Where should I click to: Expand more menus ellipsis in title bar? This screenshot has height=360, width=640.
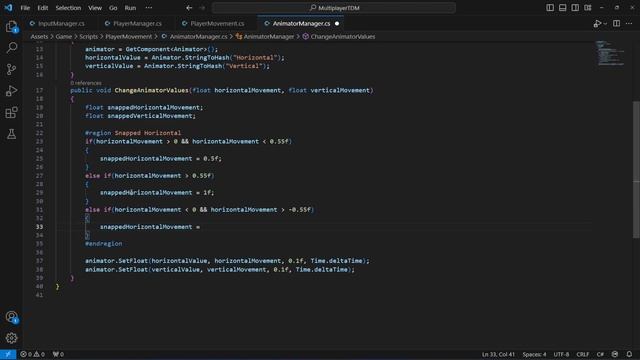point(149,8)
